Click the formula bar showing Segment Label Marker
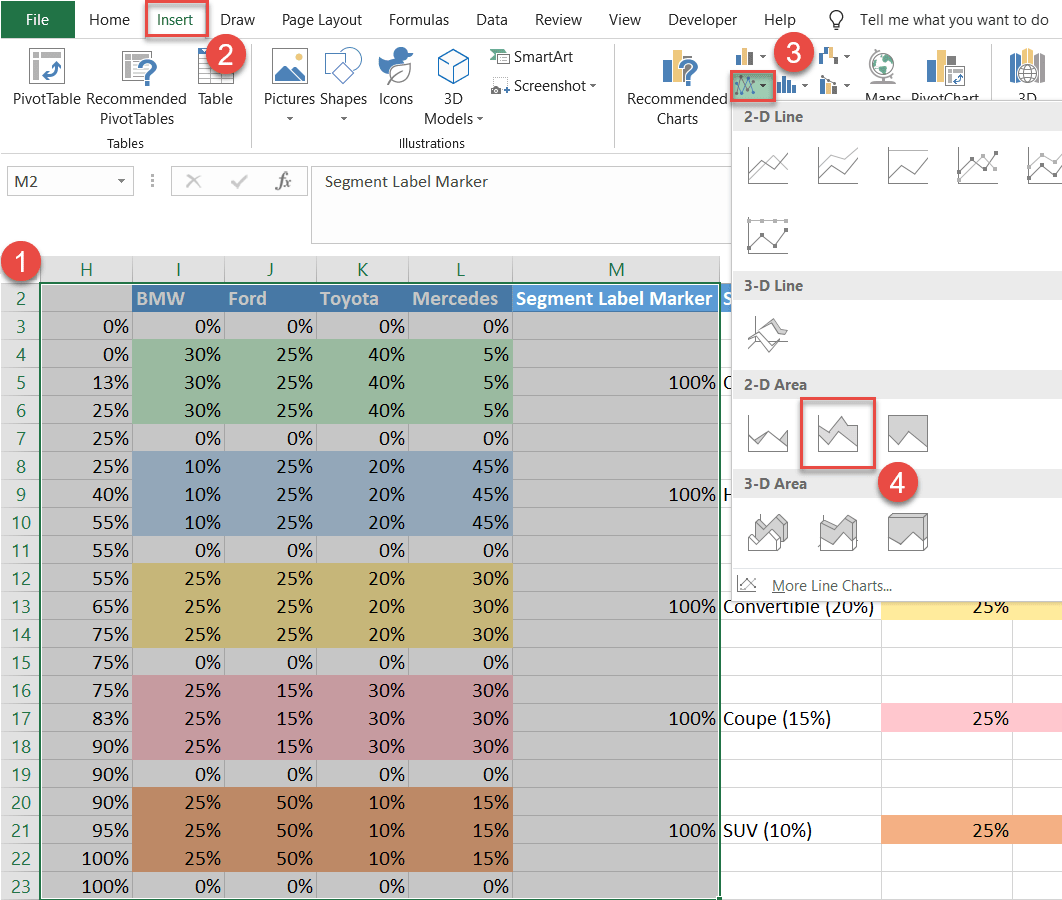This screenshot has height=900, width=1062. pyautogui.click(x=522, y=204)
